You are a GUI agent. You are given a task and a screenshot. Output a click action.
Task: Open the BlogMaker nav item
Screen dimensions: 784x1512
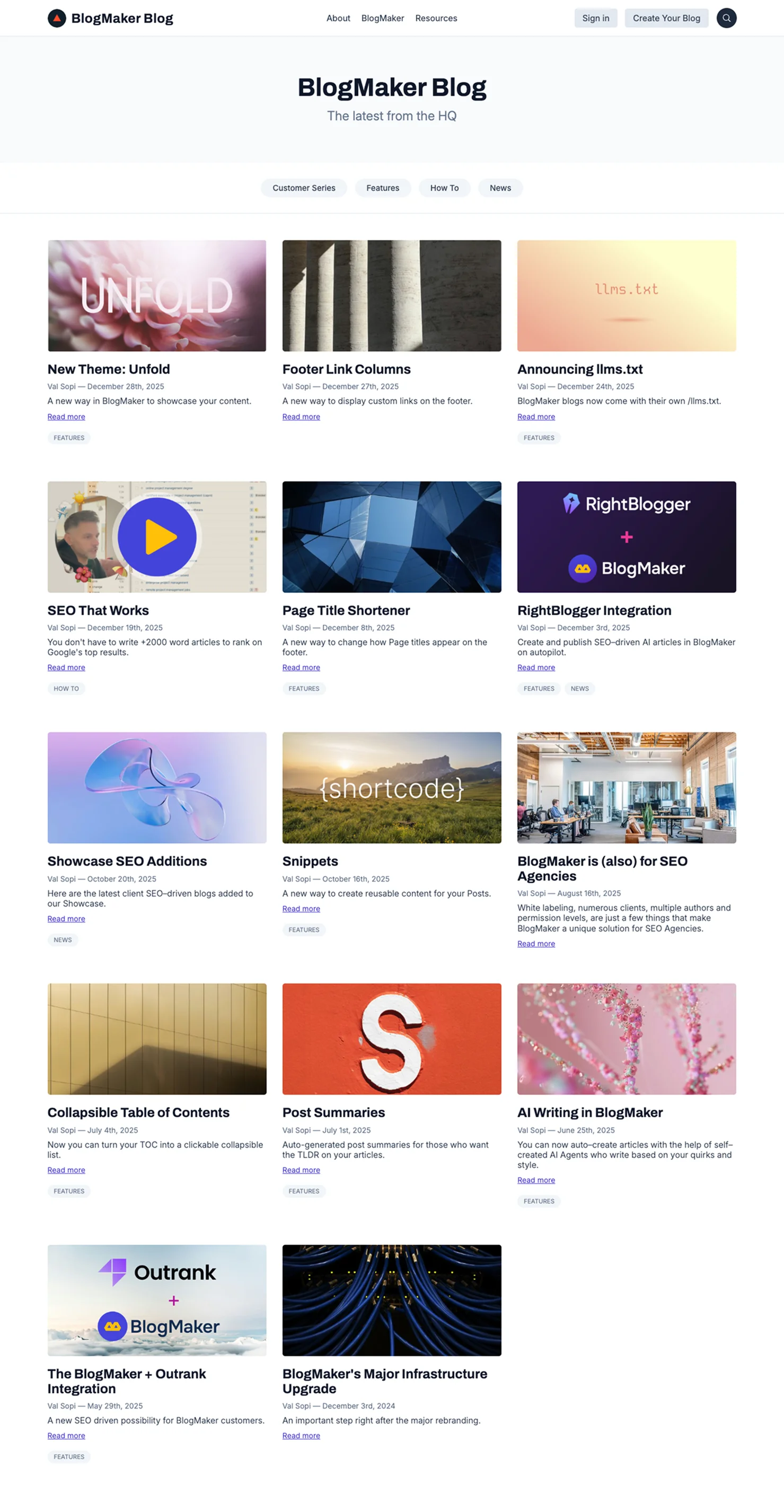[x=383, y=18]
